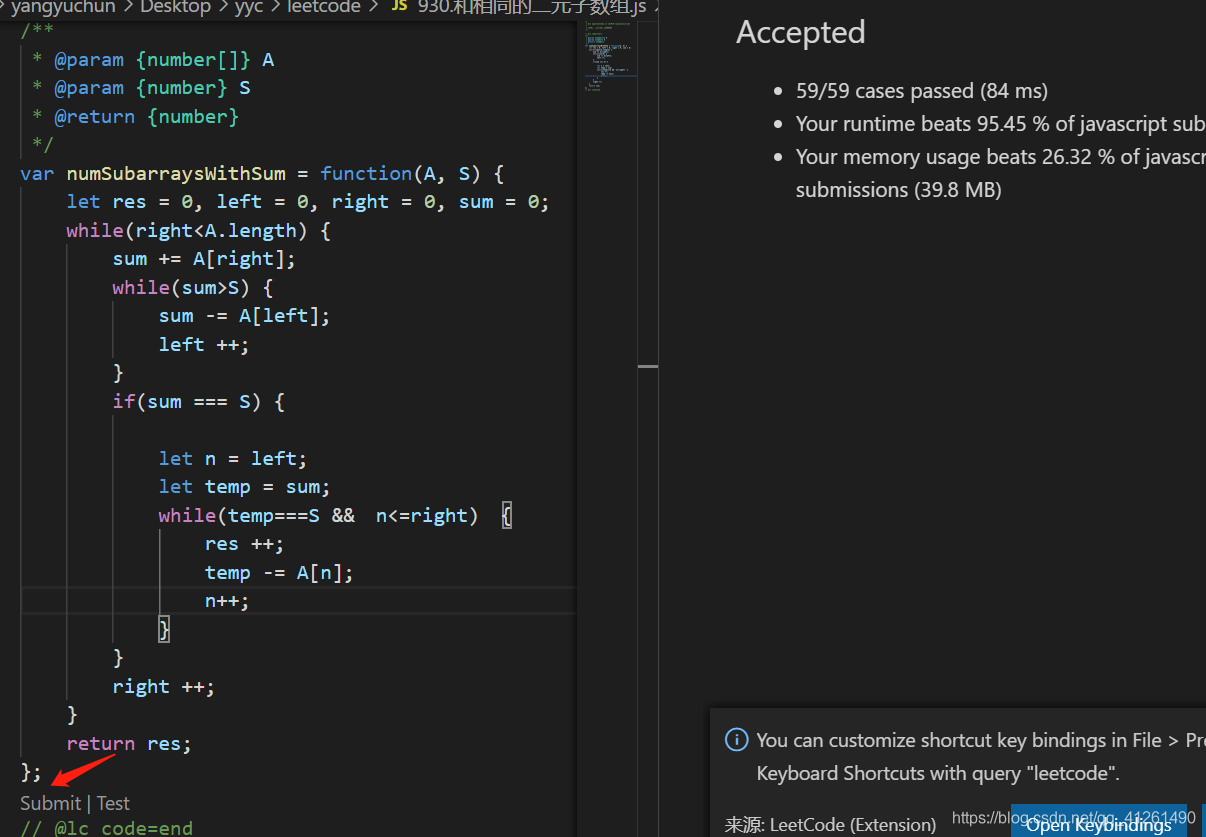Click the "Accepted" result heading
1206x837 pixels.
click(800, 32)
